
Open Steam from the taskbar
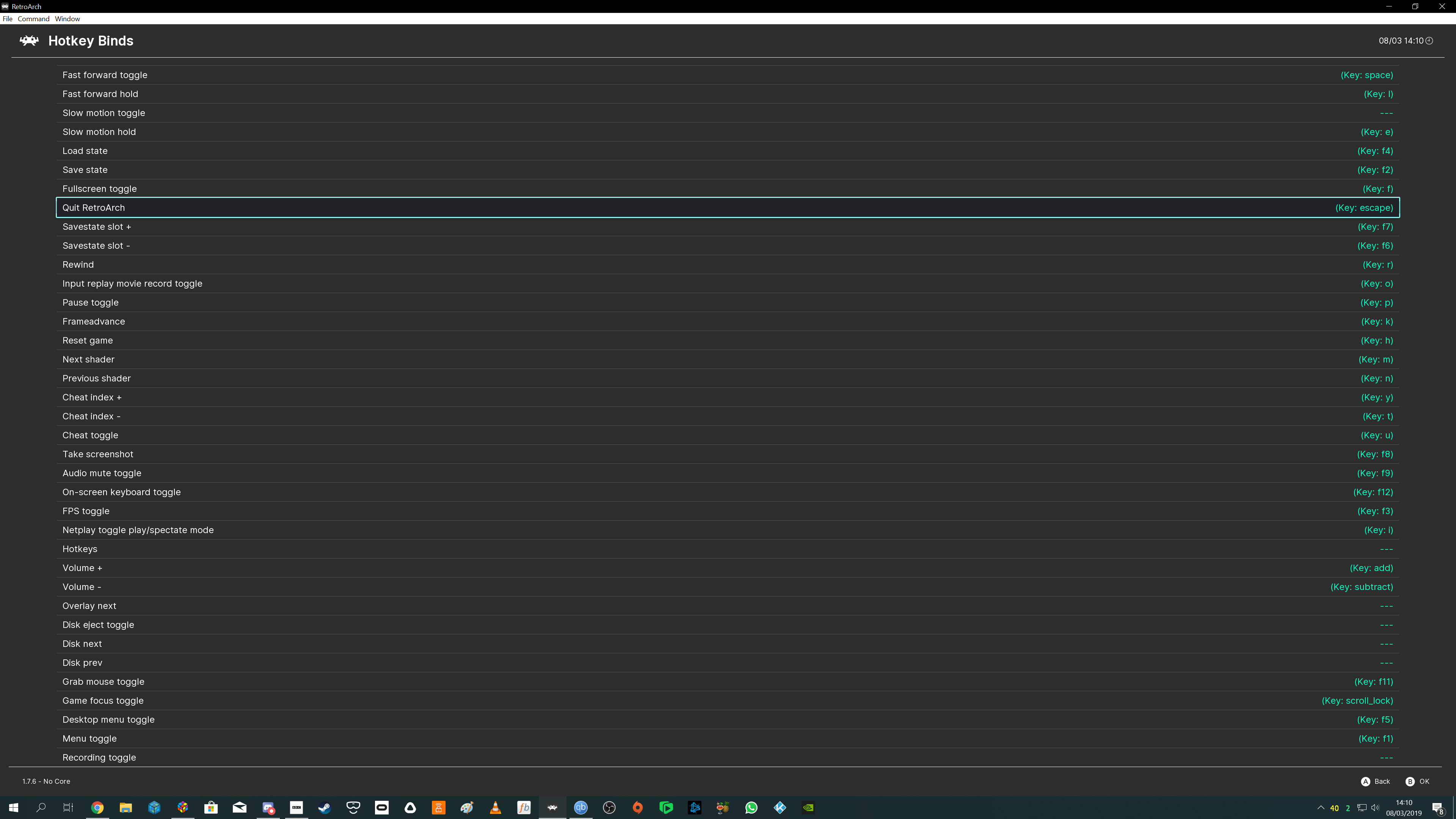(325, 808)
